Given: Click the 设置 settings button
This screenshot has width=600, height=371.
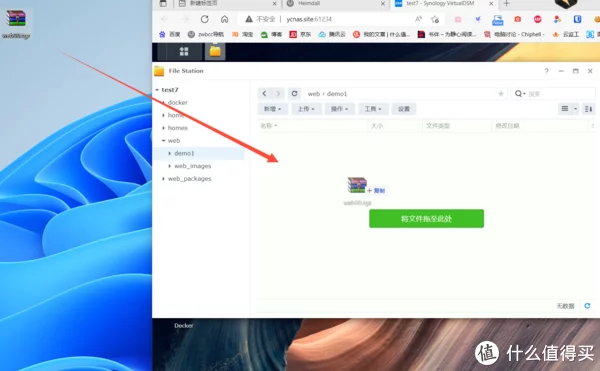Looking at the screenshot, I should tap(404, 109).
